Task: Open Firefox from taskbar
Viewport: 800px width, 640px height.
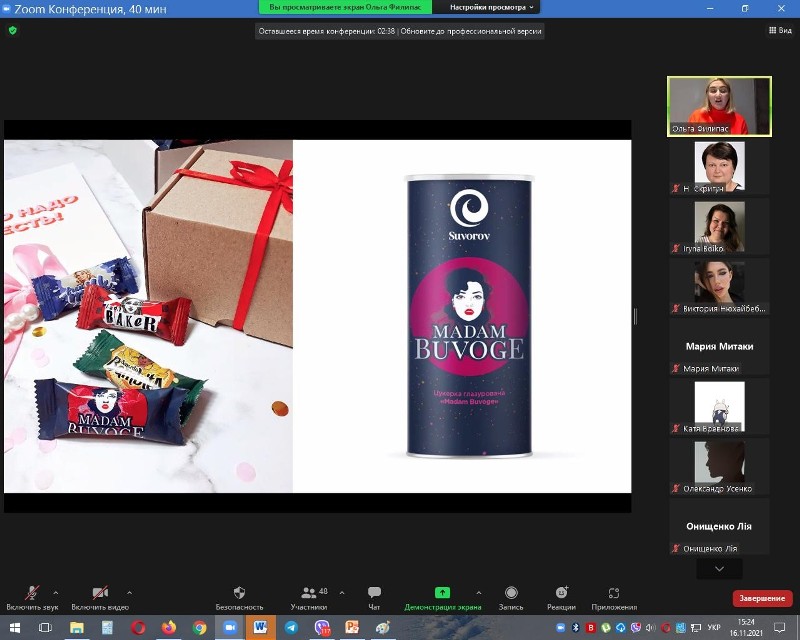Action: 168,628
